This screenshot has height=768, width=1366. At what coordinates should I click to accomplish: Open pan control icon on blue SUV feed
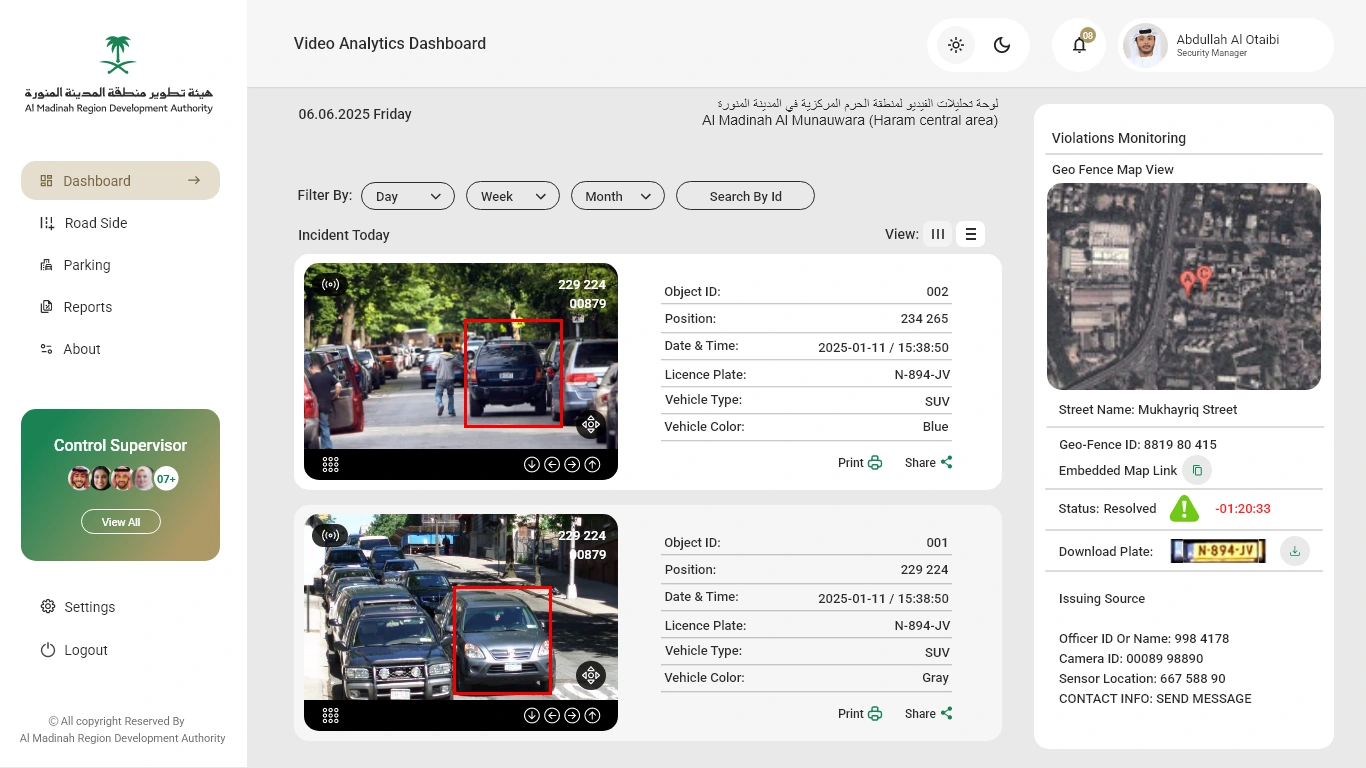[591, 424]
